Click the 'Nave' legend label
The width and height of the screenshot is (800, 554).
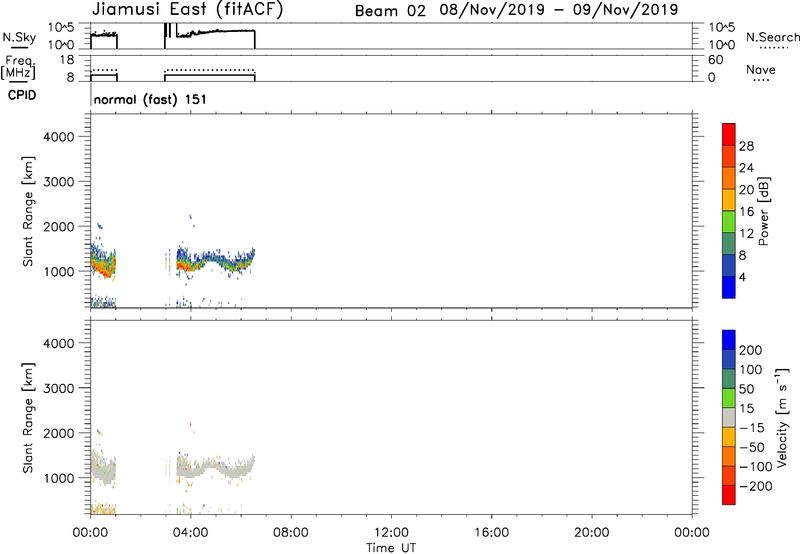(760, 69)
